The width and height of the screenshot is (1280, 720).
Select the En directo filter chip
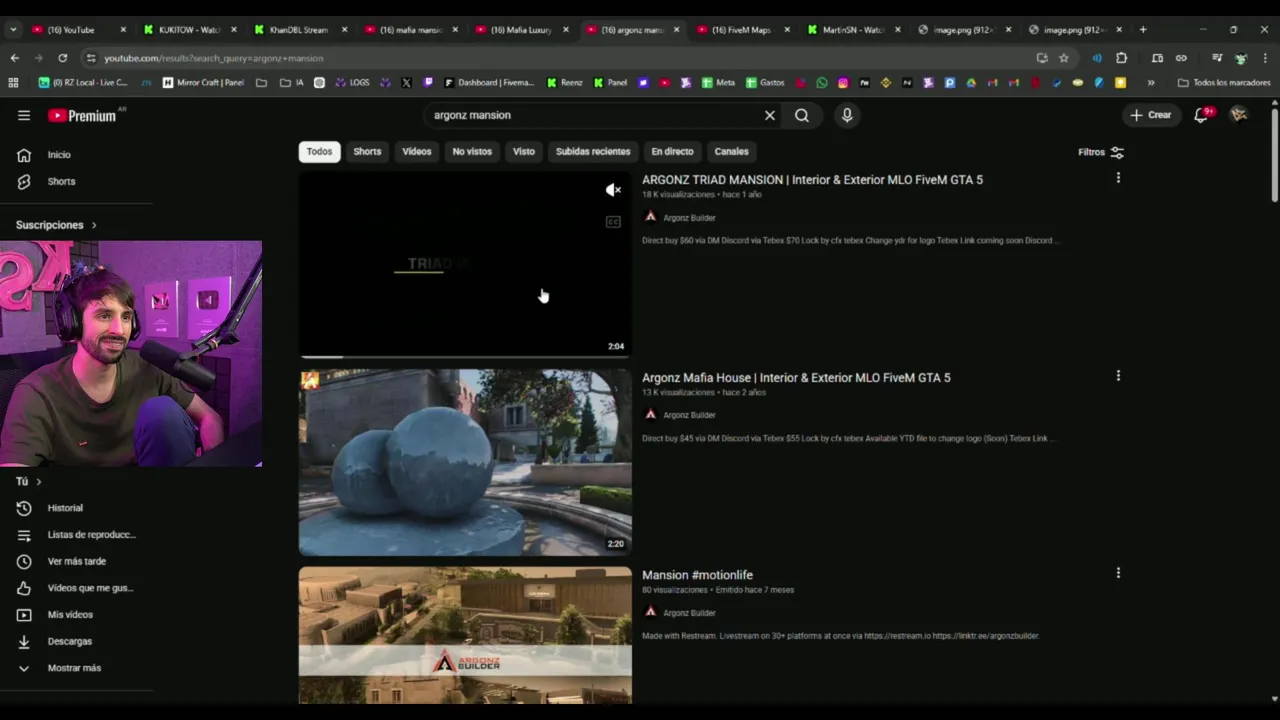[672, 152]
